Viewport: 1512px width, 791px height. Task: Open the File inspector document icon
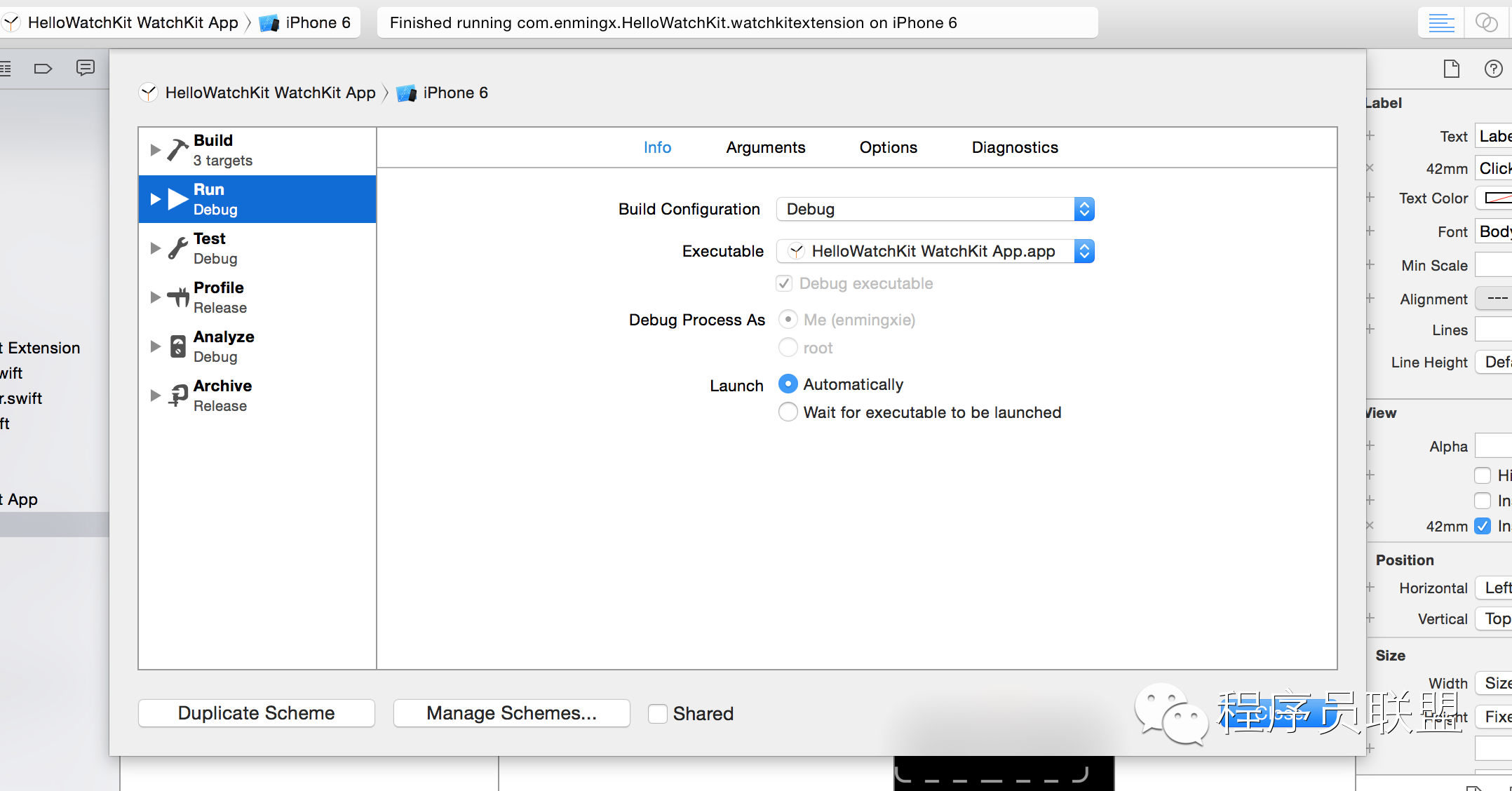(1451, 69)
